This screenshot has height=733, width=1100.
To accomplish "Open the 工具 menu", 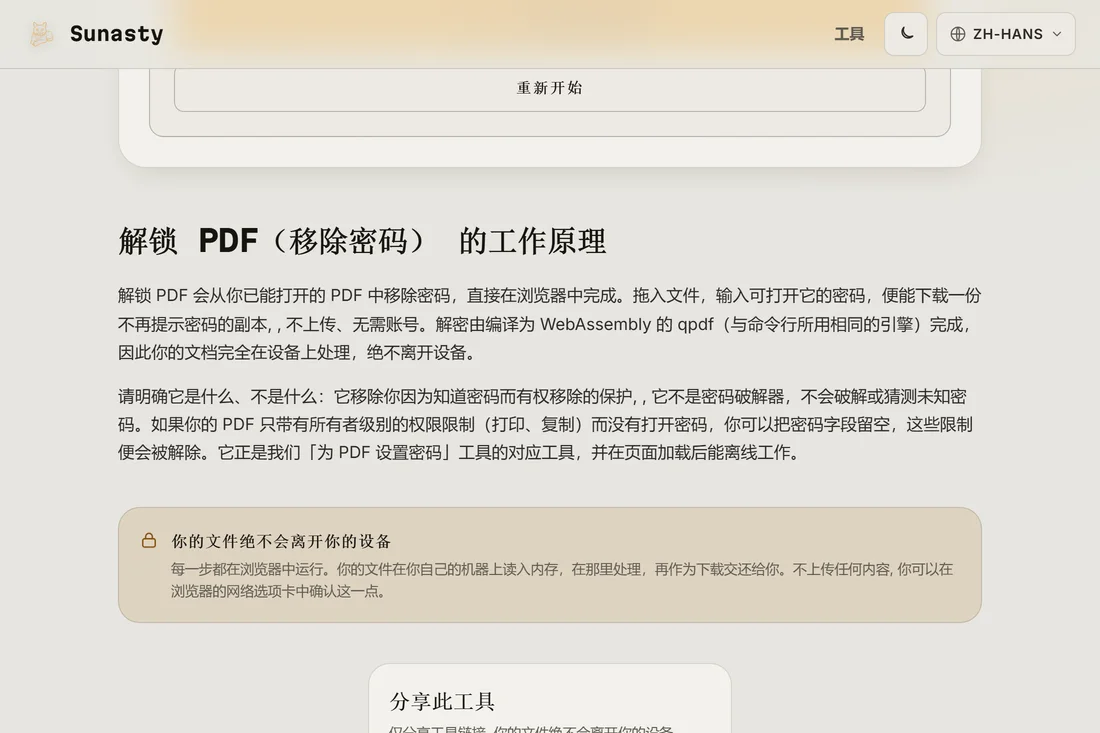I will coord(849,34).
